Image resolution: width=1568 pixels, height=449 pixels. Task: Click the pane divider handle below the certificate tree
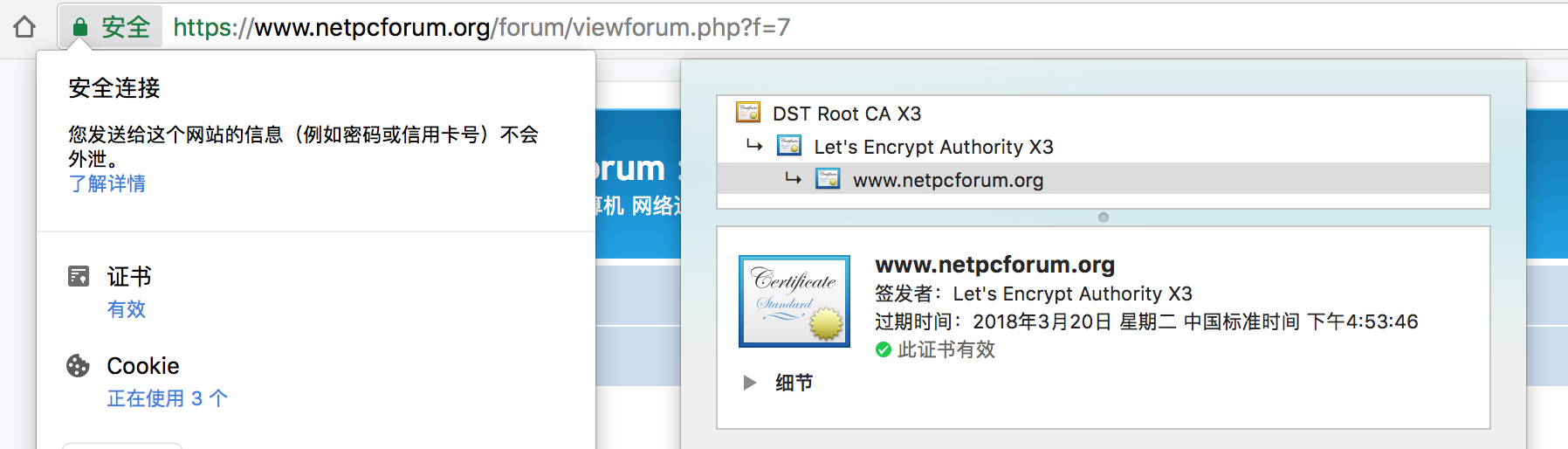(1104, 218)
